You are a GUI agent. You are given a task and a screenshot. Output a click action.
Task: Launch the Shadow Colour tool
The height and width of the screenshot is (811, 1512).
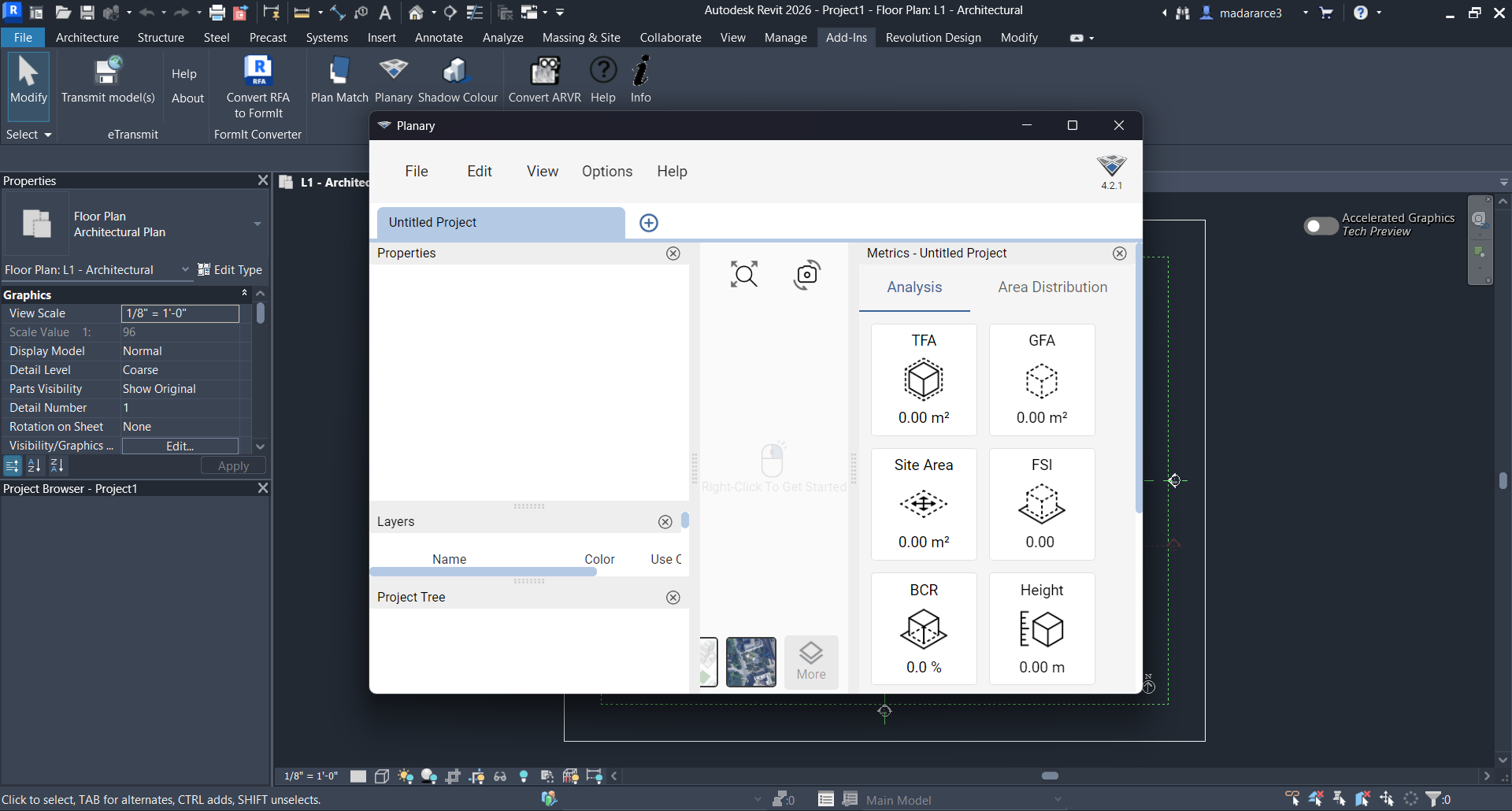click(x=458, y=80)
